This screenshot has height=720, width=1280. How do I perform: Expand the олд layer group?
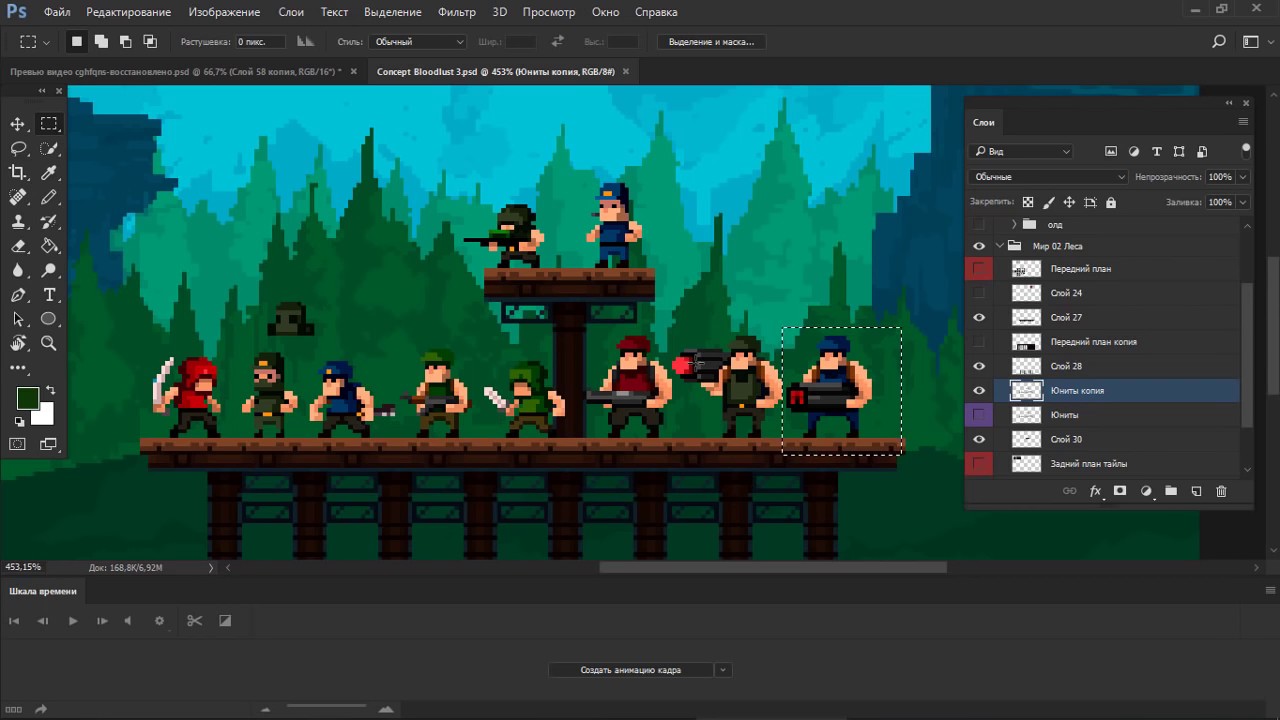[1014, 225]
